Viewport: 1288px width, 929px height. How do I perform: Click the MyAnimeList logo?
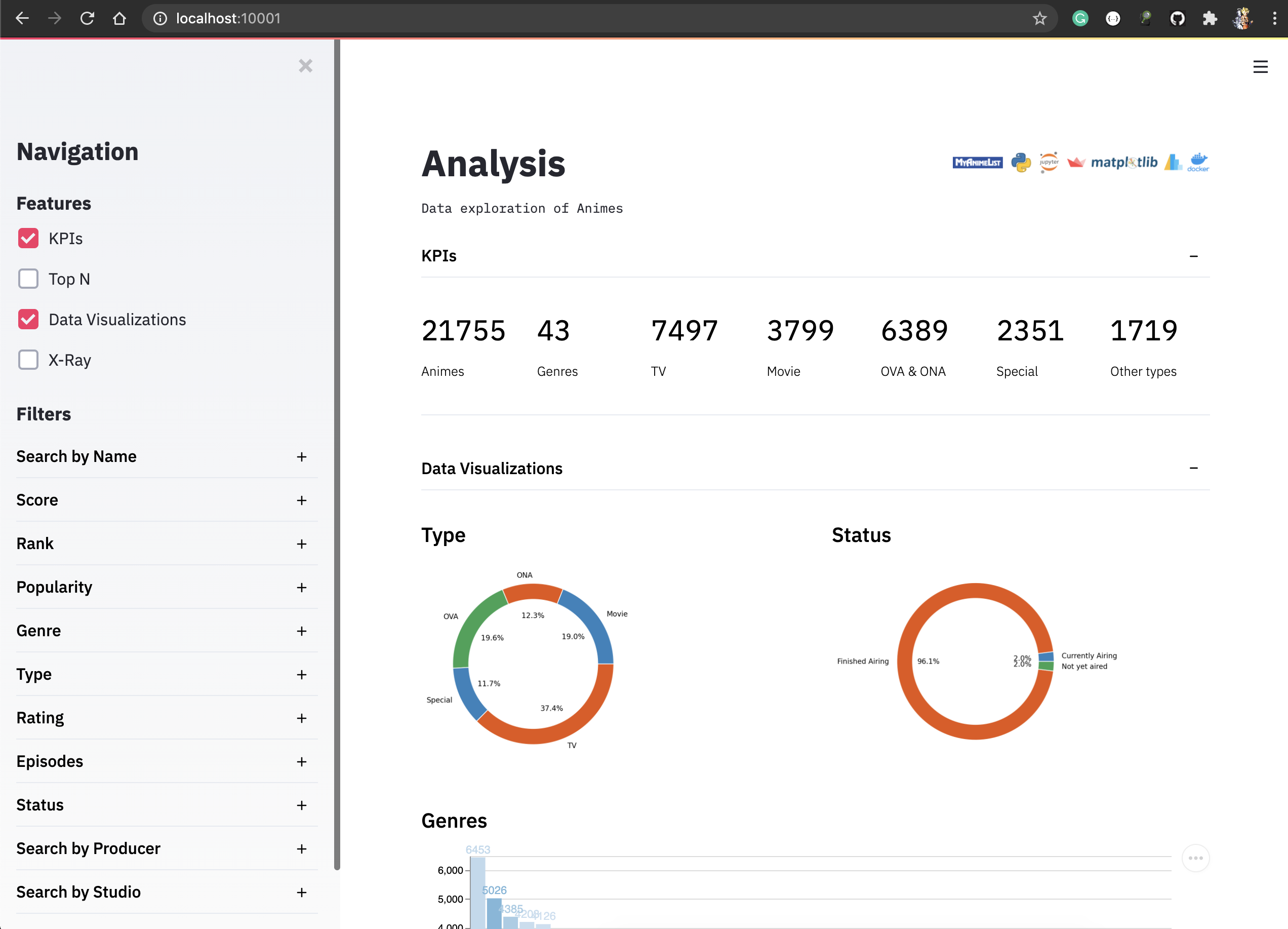pos(978,162)
